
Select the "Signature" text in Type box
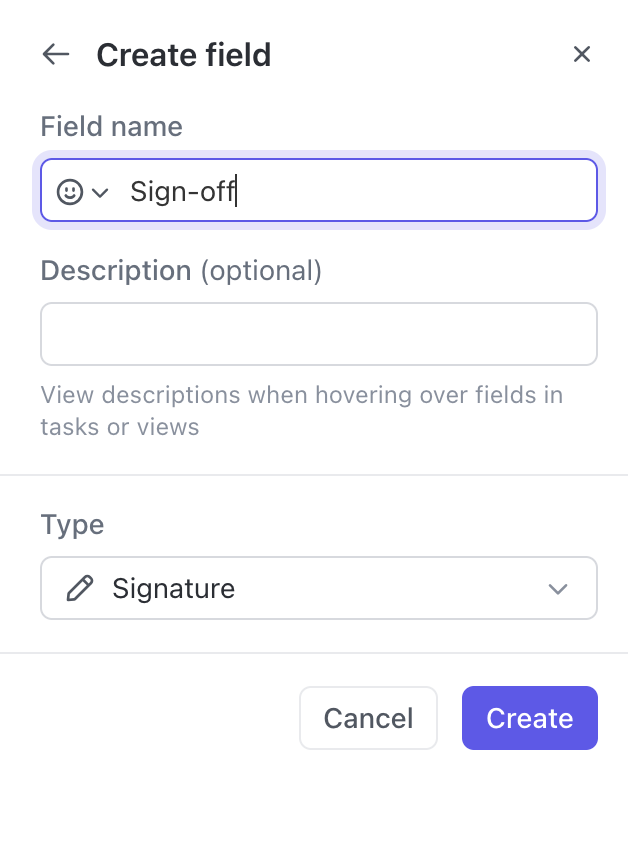(x=173, y=588)
